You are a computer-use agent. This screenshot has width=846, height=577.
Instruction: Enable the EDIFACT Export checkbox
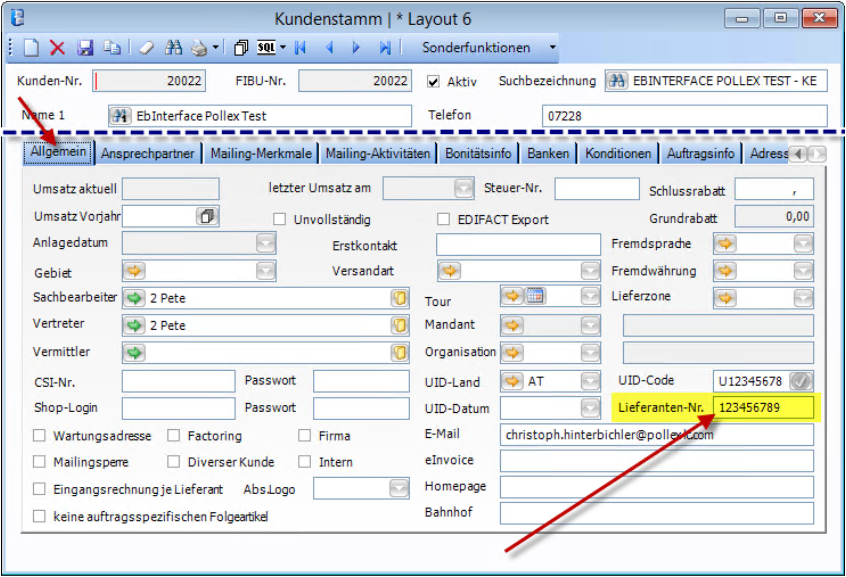[x=444, y=219]
